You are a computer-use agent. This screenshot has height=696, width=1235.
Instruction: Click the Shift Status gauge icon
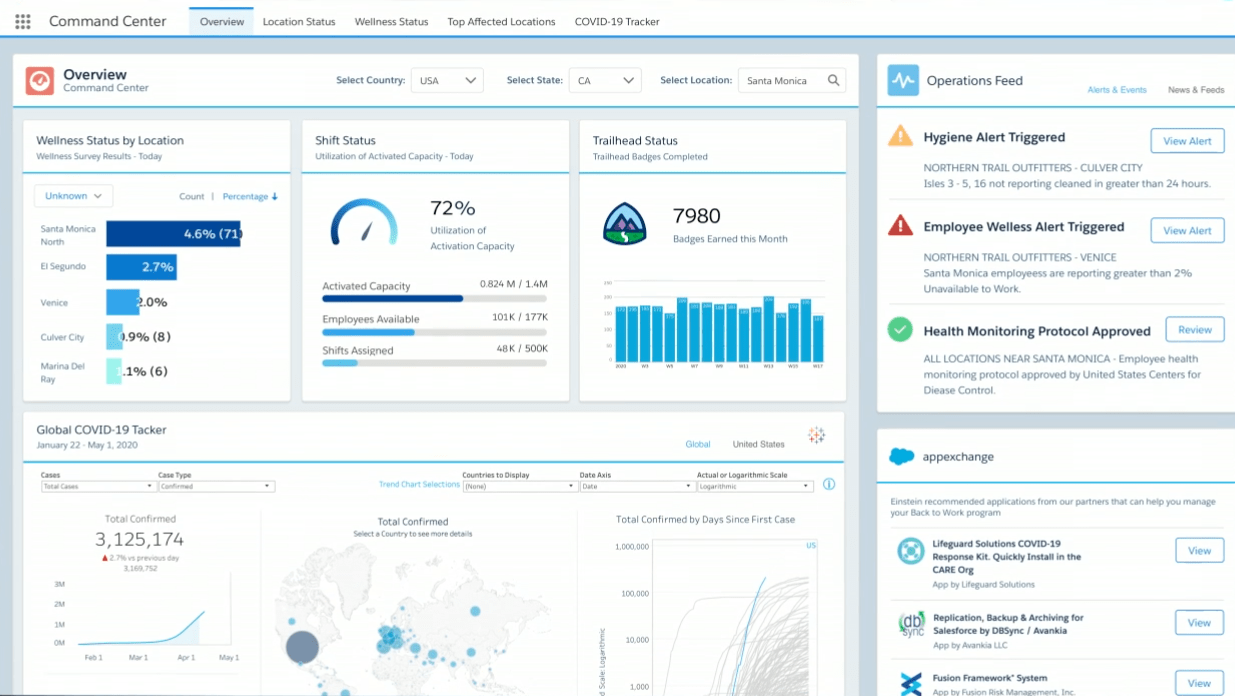click(364, 221)
